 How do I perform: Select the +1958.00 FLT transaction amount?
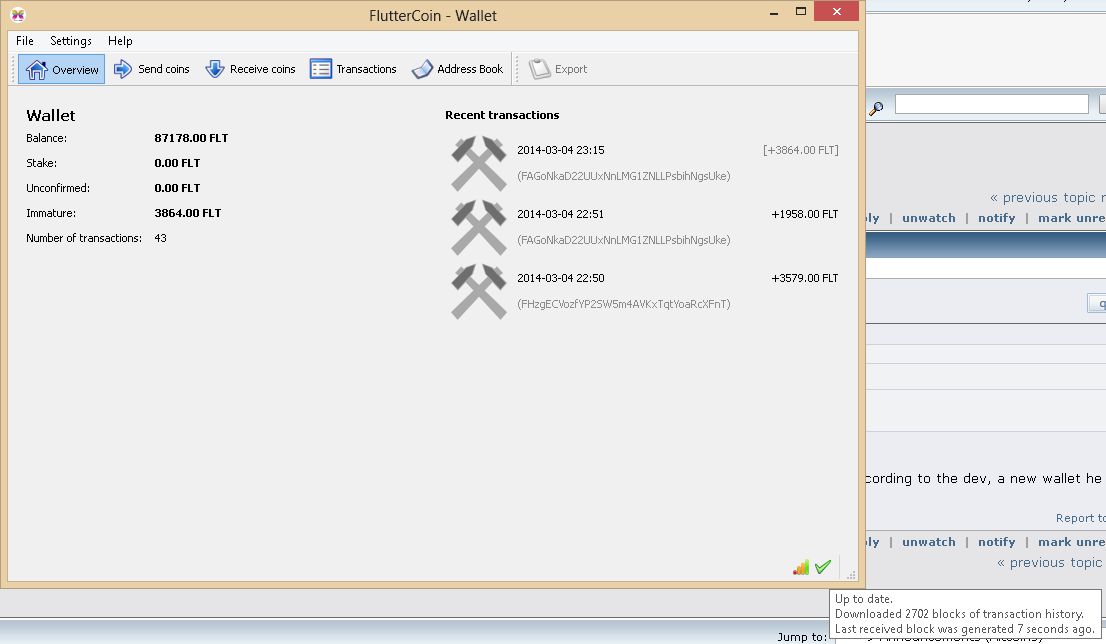pos(805,214)
